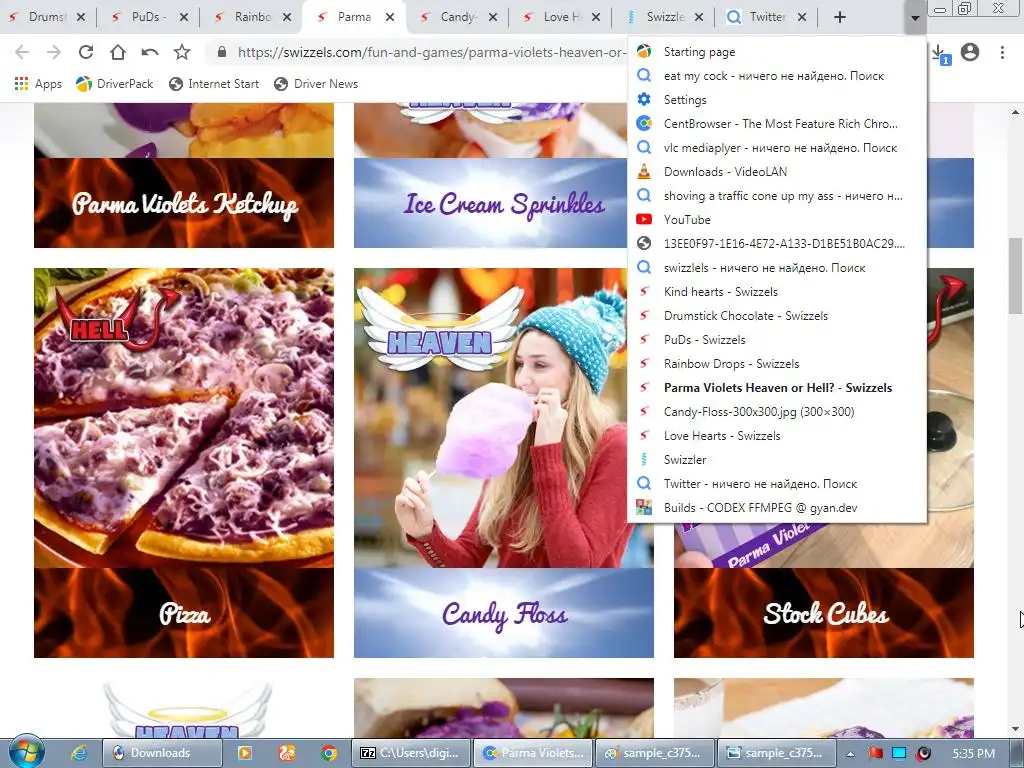Close the tab list dropdown arrow

915,18
